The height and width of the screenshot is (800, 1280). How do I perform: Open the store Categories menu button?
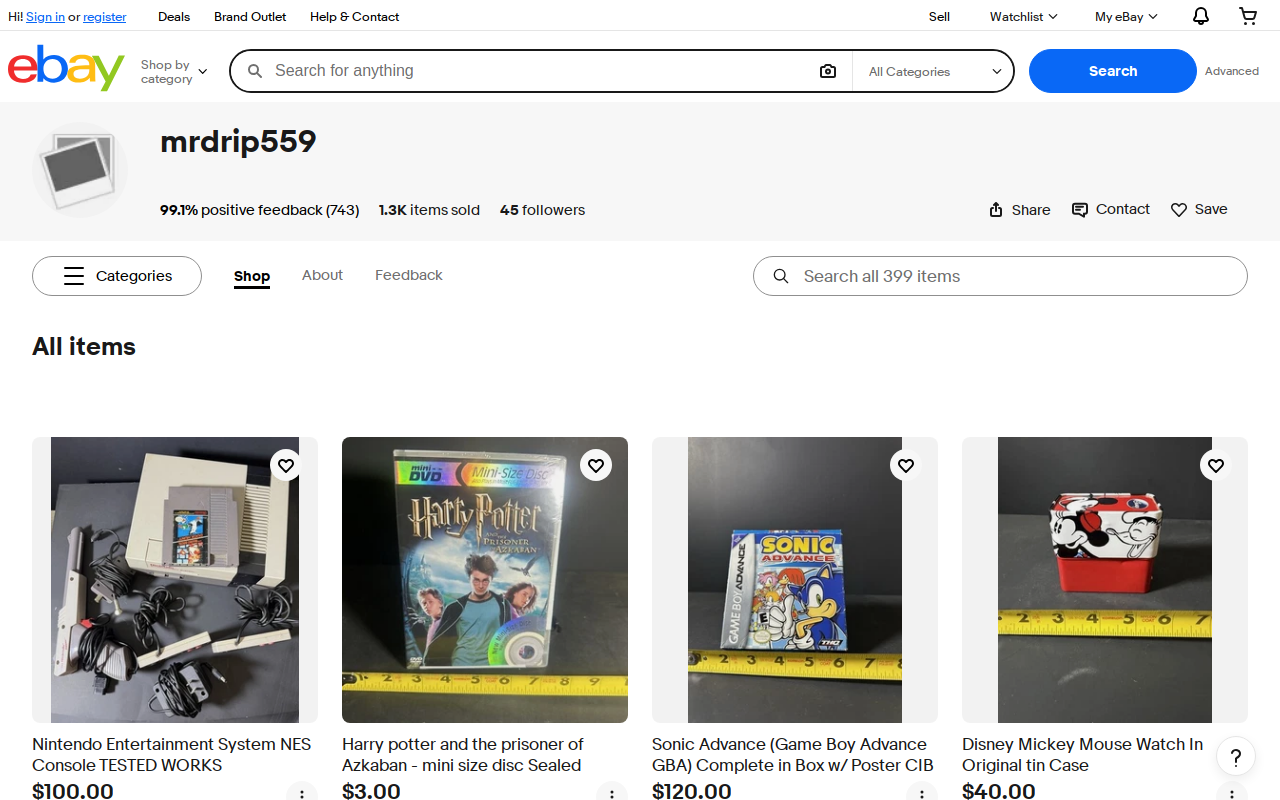tap(117, 276)
